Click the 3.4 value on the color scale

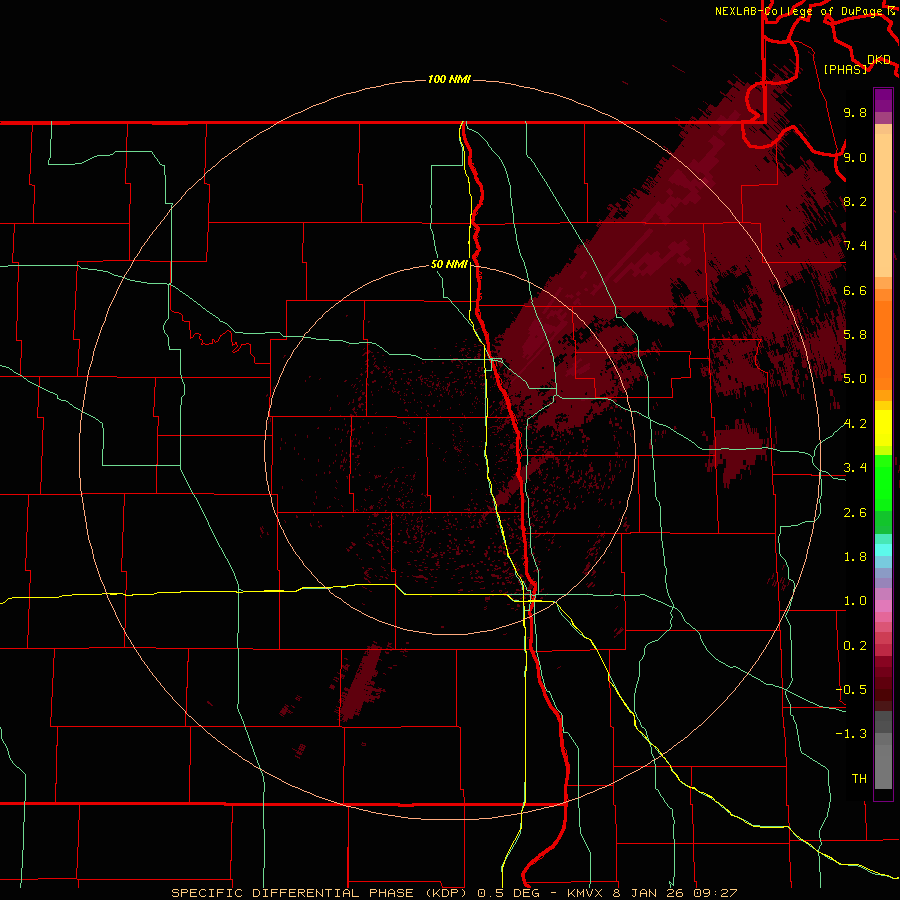pyautogui.click(x=855, y=468)
